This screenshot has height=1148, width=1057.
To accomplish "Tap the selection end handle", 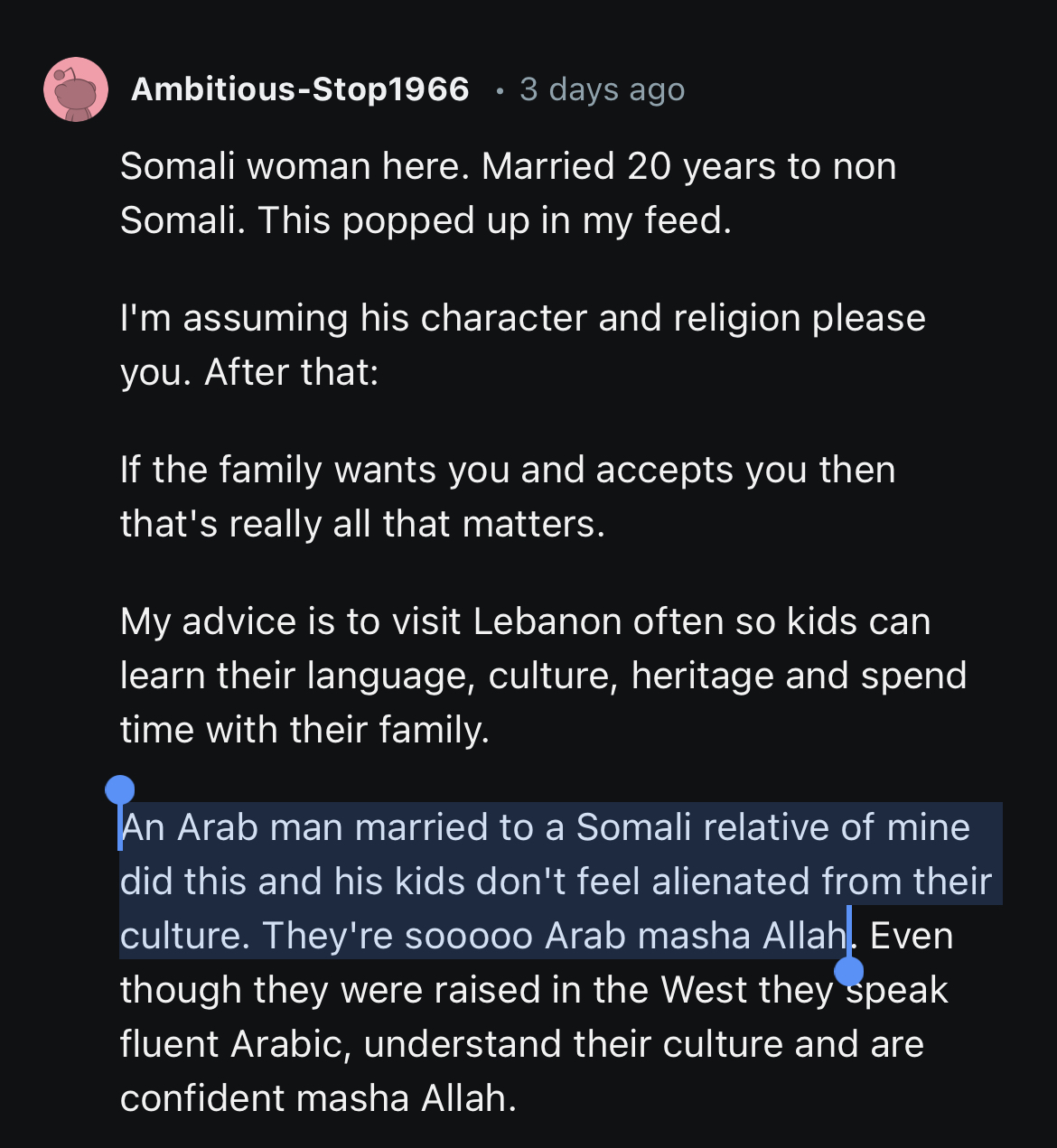I will point(848,970).
